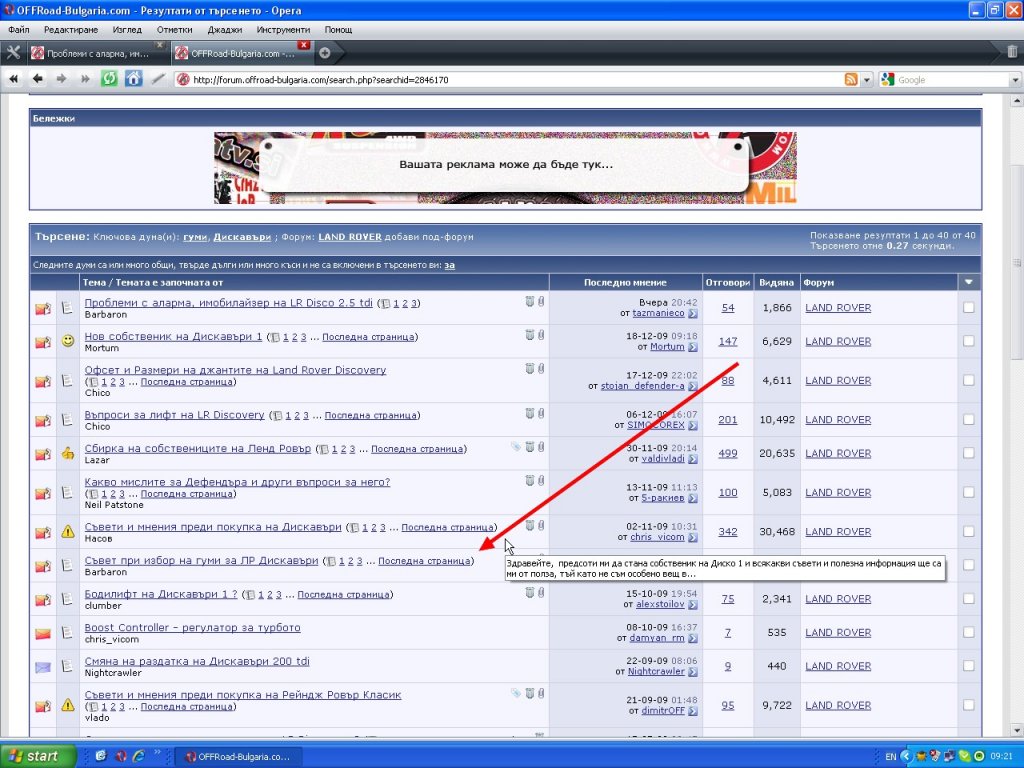
Task: Click the rewind navigation button
Action: (x=13, y=79)
